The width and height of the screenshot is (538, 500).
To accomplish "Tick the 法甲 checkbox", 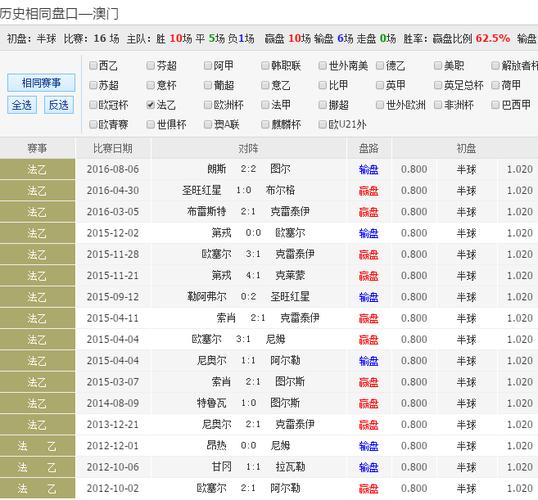I will 265,105.
